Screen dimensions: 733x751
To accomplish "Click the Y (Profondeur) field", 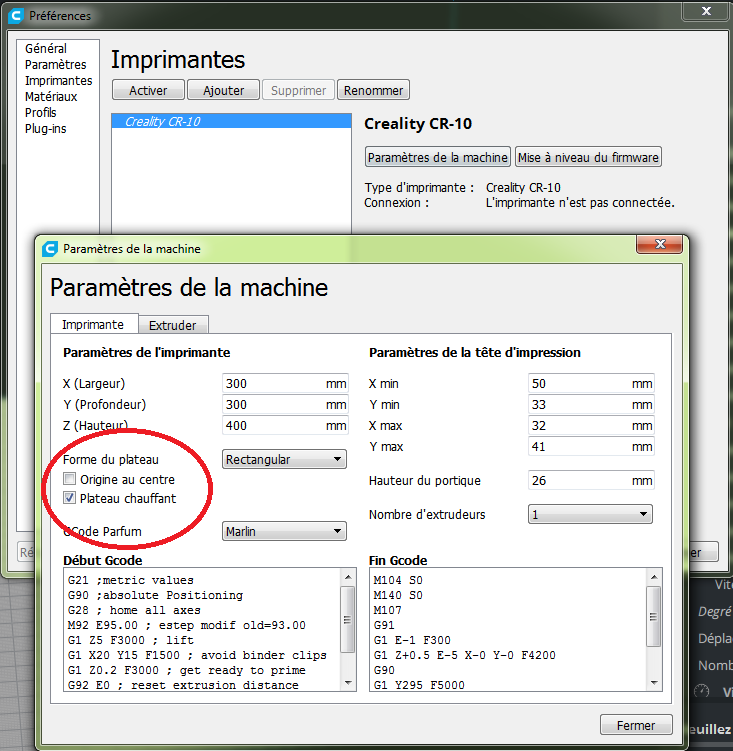I will [x=285, y=405].
